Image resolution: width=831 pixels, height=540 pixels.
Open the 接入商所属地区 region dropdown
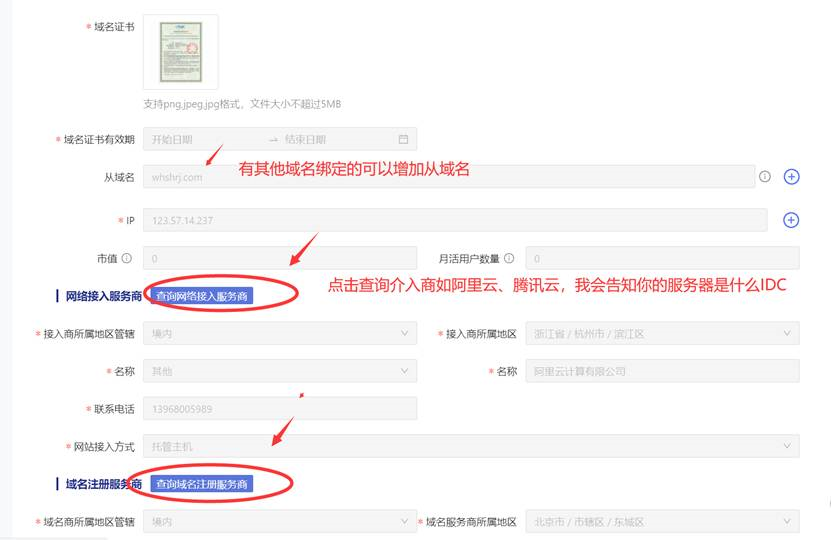pyautogui.click(x=662, y=333)
